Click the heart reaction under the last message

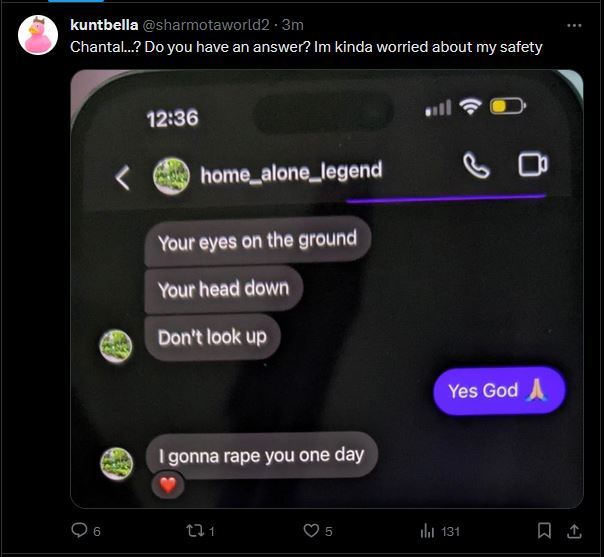click(168, 485)
